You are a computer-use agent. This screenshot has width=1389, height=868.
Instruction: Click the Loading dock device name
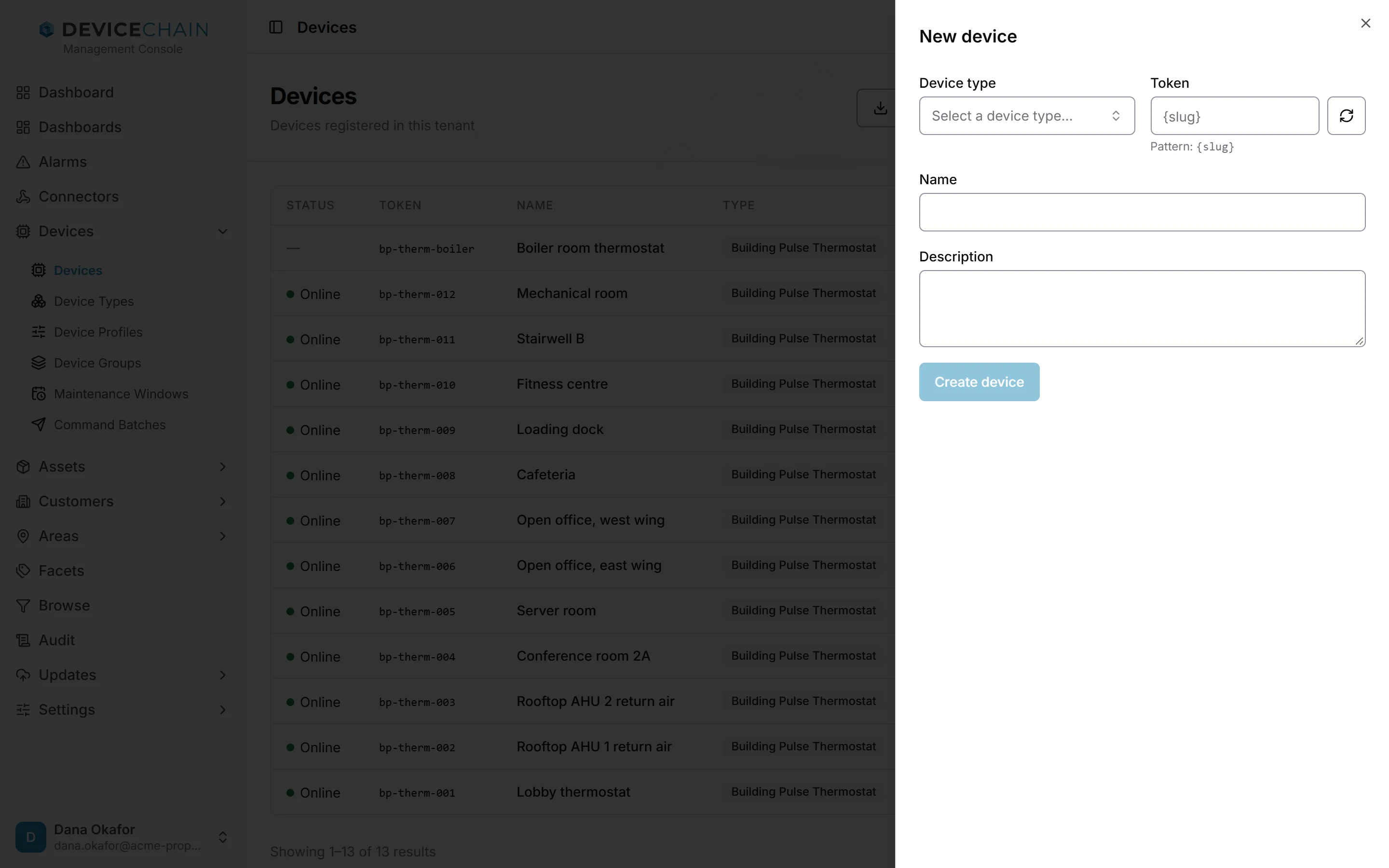(559, 429)
